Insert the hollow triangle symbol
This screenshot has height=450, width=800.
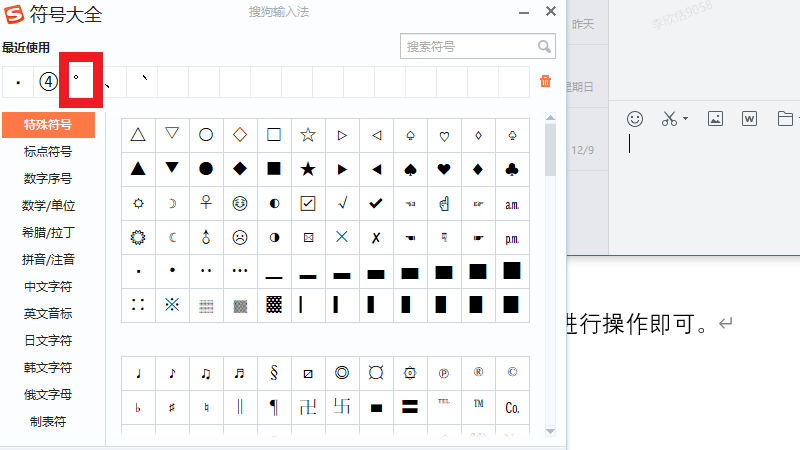pyautogui.click(x=138, y=134)
